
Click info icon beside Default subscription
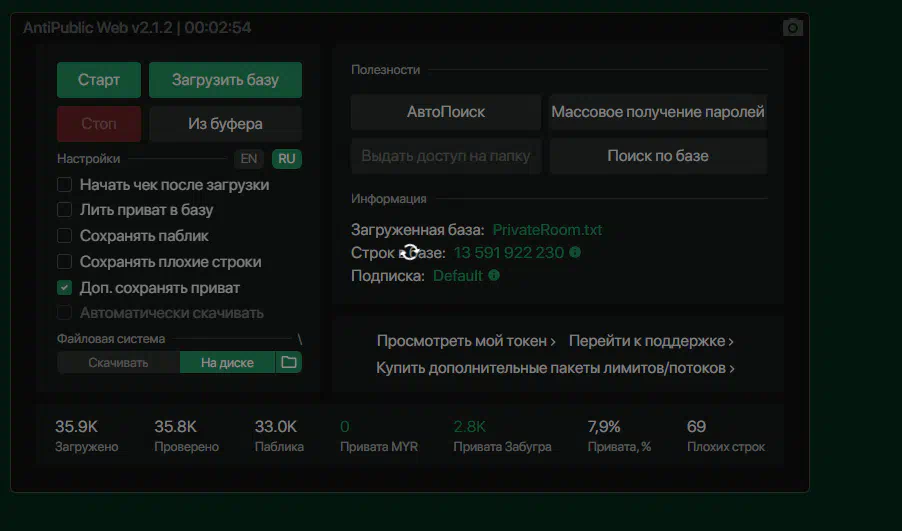pos(494,275)
